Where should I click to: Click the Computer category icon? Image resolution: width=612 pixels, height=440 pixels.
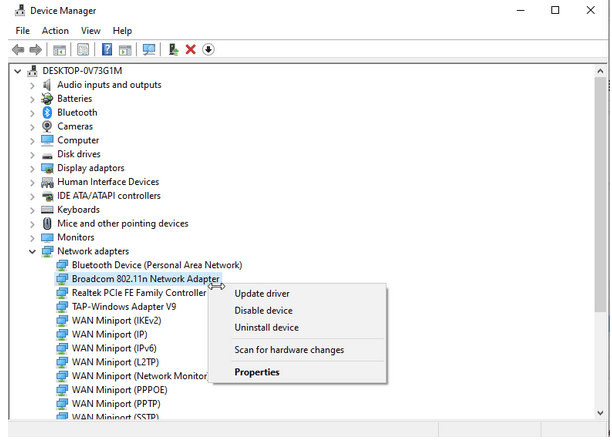click(x=47, y=140)
